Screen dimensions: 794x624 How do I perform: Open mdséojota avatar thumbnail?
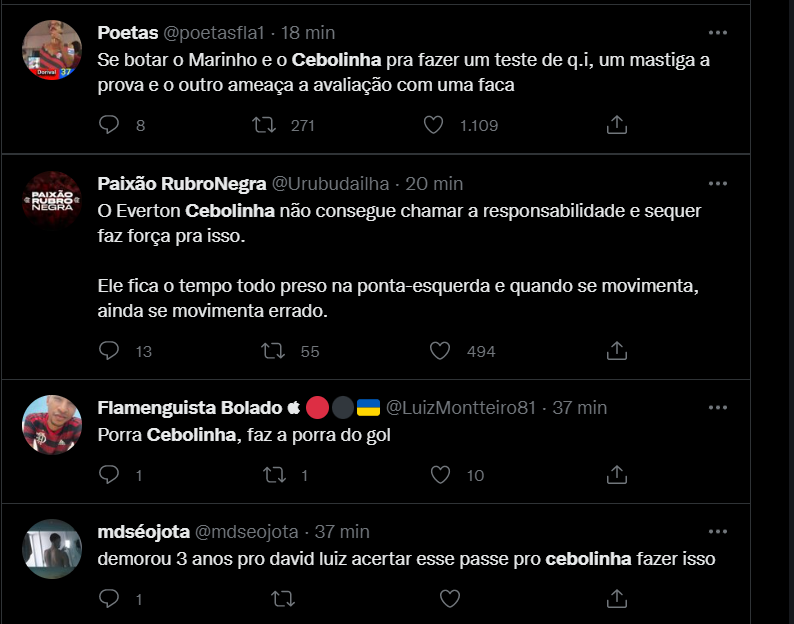tap(52, 549)
